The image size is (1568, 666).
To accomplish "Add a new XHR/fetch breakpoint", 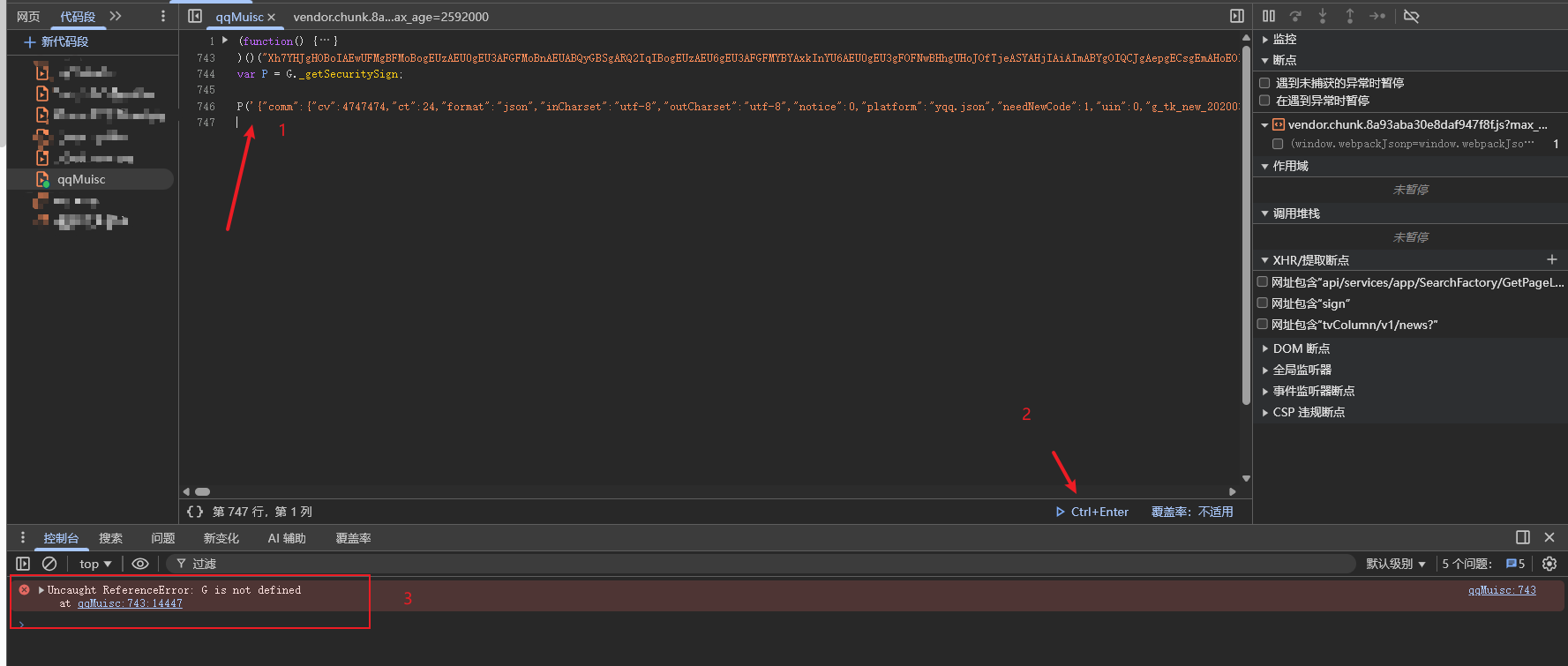I will pyautogui.click(x=1552, y=259).
